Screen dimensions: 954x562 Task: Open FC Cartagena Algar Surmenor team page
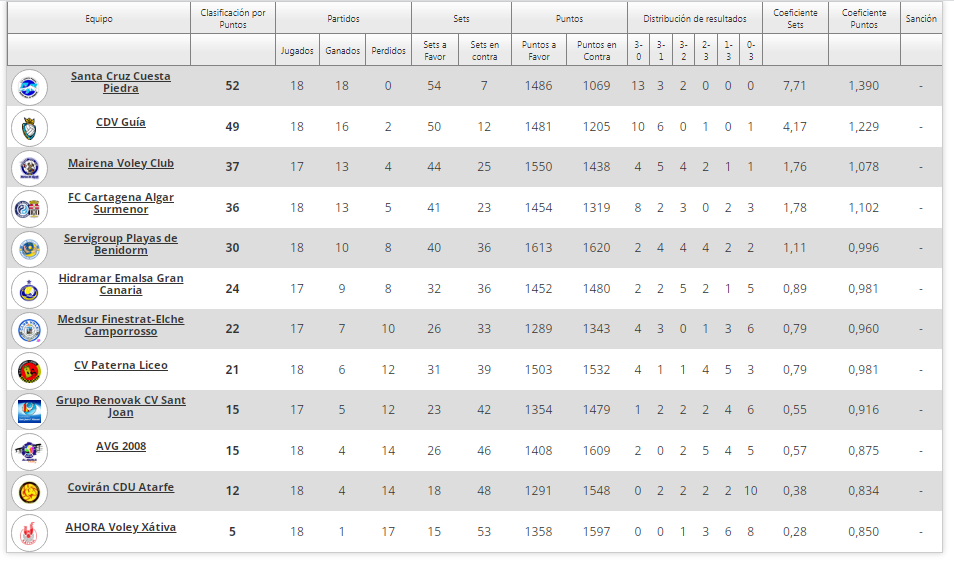pyautogui.click(x=120, y=203)
